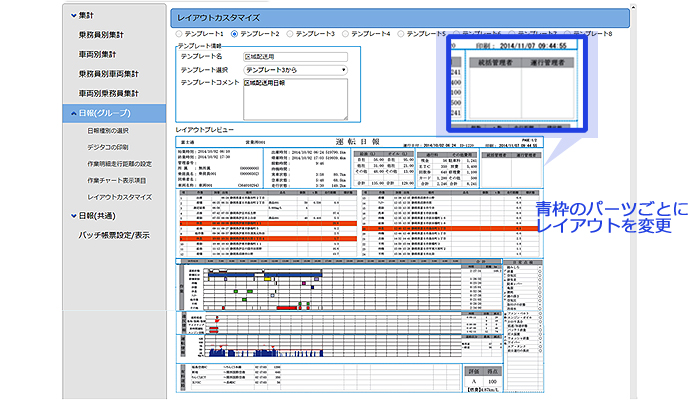Click the レイアウトカスタマイズ page title bar

[x=400, y=18]
